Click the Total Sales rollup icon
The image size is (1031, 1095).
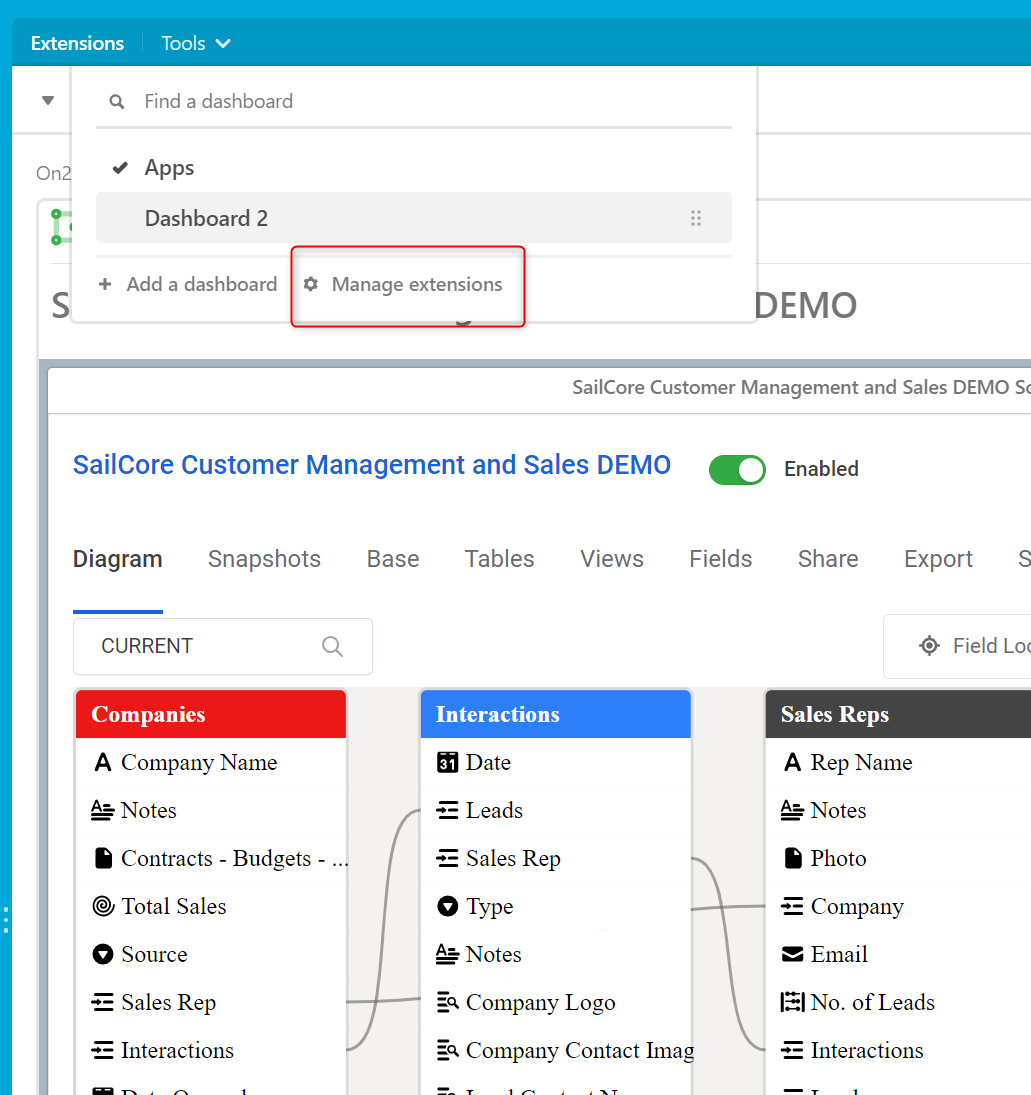pyautogui.click(x=102, y=907)
